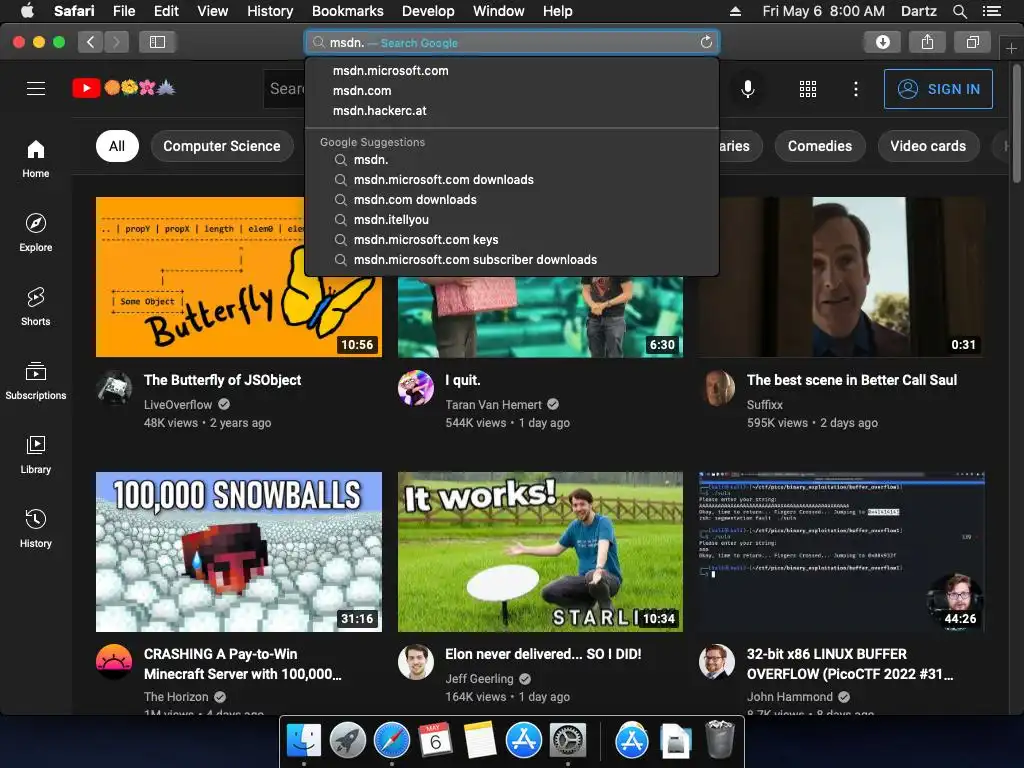Select the Comedies filter chip
1024x768 pixels.
click(820, 146)
